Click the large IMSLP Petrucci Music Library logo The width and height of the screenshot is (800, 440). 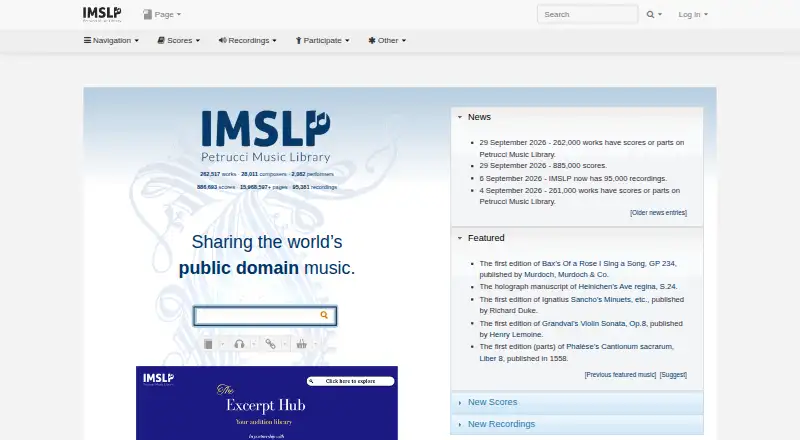(x=266, y=136)
